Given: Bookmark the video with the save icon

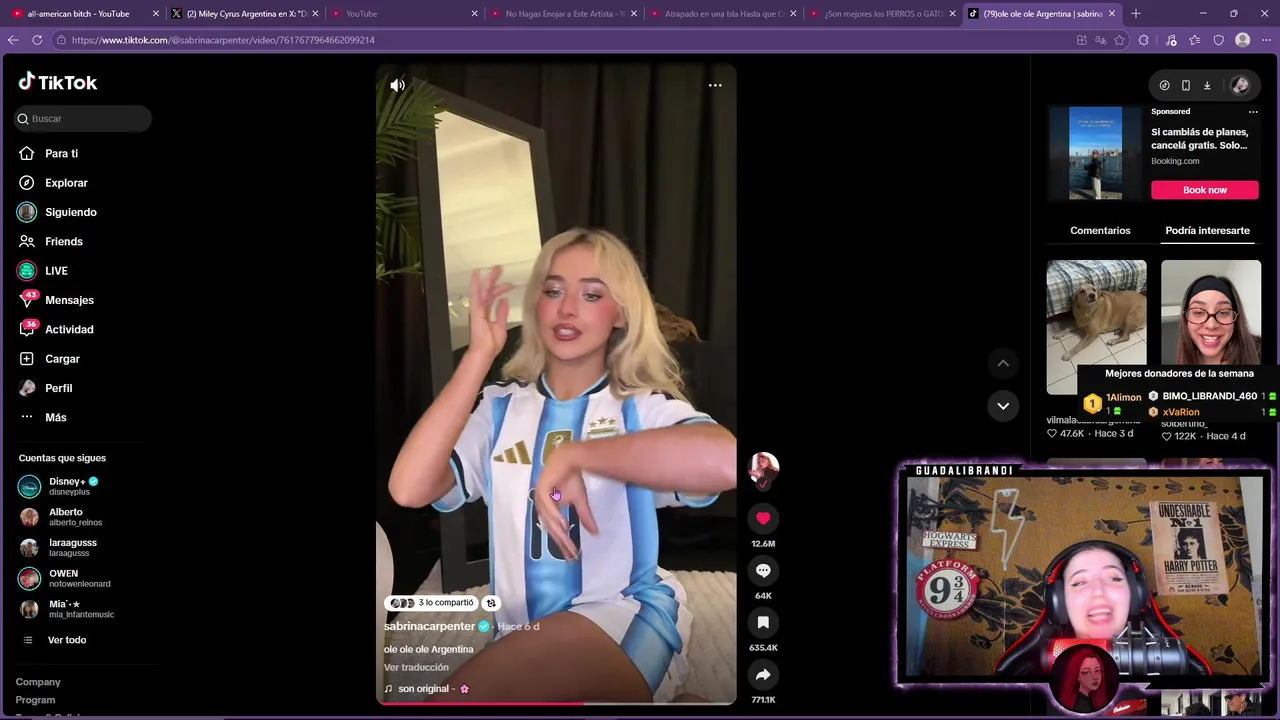Looking at the screenshot, I should click(x=763, y=622).
